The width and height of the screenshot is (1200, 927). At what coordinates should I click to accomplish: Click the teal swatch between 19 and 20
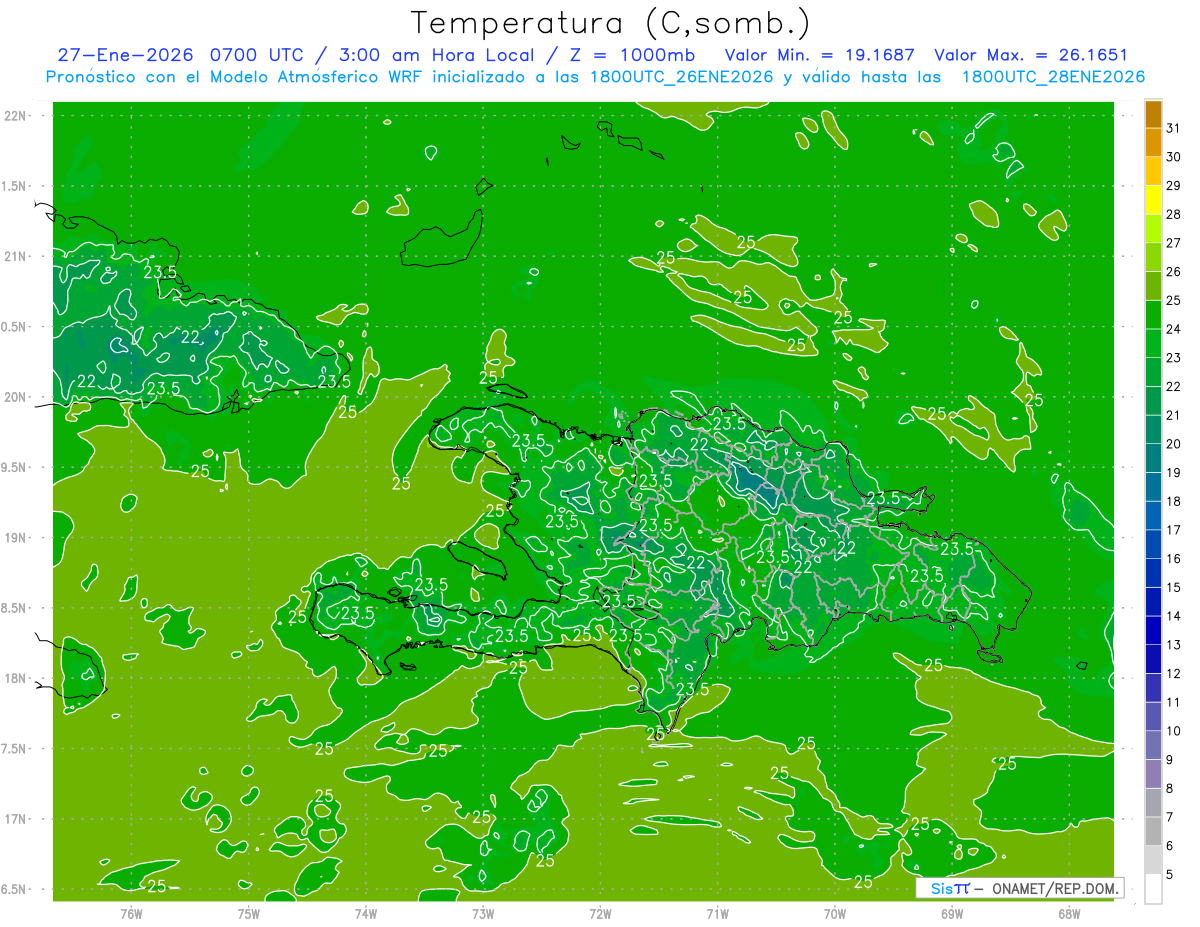pyautogui.click(x=1153, y=458)
